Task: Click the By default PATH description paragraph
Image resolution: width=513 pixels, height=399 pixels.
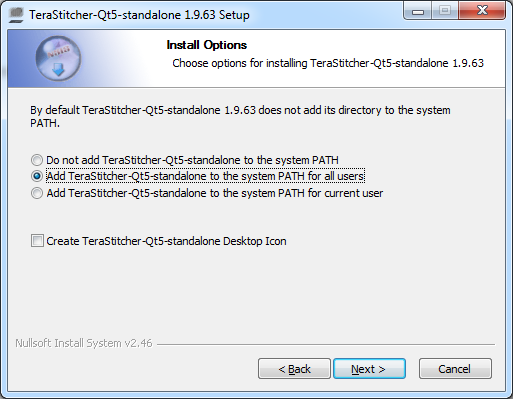Action: (x=240, y=117)
